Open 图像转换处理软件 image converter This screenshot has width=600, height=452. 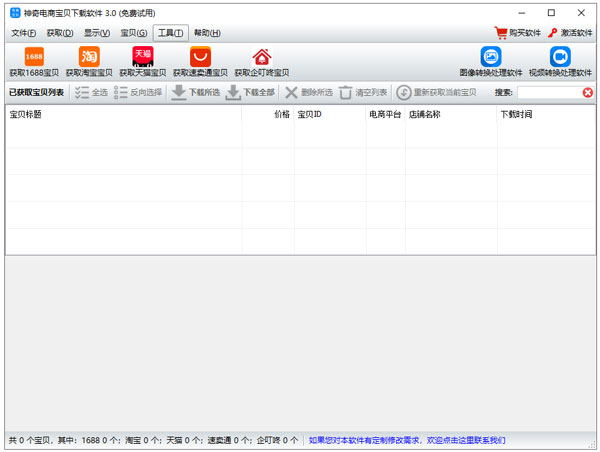point(491,62)
